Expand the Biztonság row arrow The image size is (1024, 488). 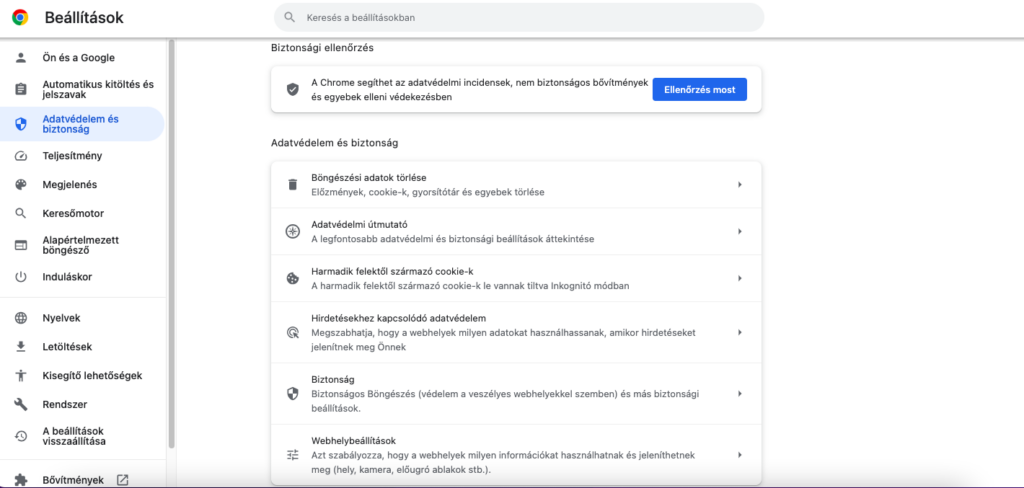point(740,393)
